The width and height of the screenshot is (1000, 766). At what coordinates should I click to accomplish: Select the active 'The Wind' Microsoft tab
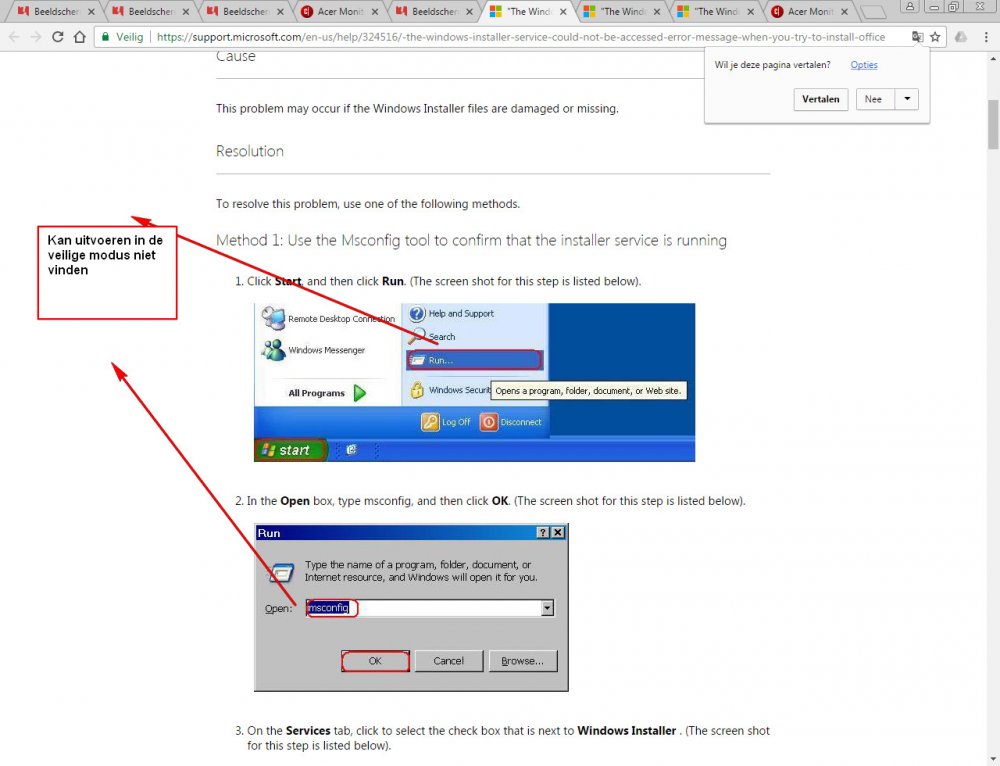526,11
